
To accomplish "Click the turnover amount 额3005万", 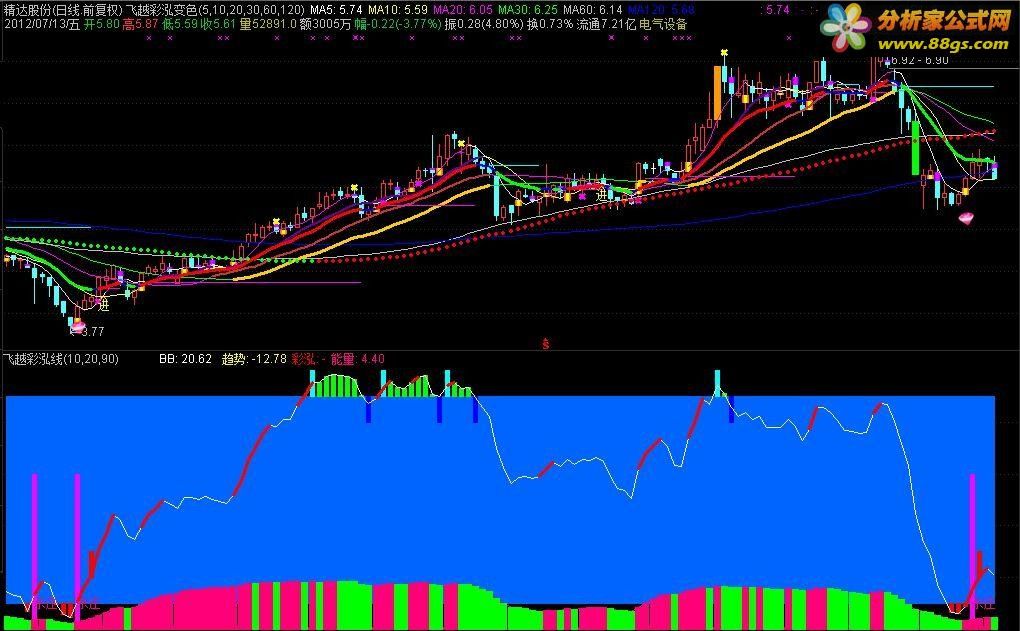I will 326,25.
